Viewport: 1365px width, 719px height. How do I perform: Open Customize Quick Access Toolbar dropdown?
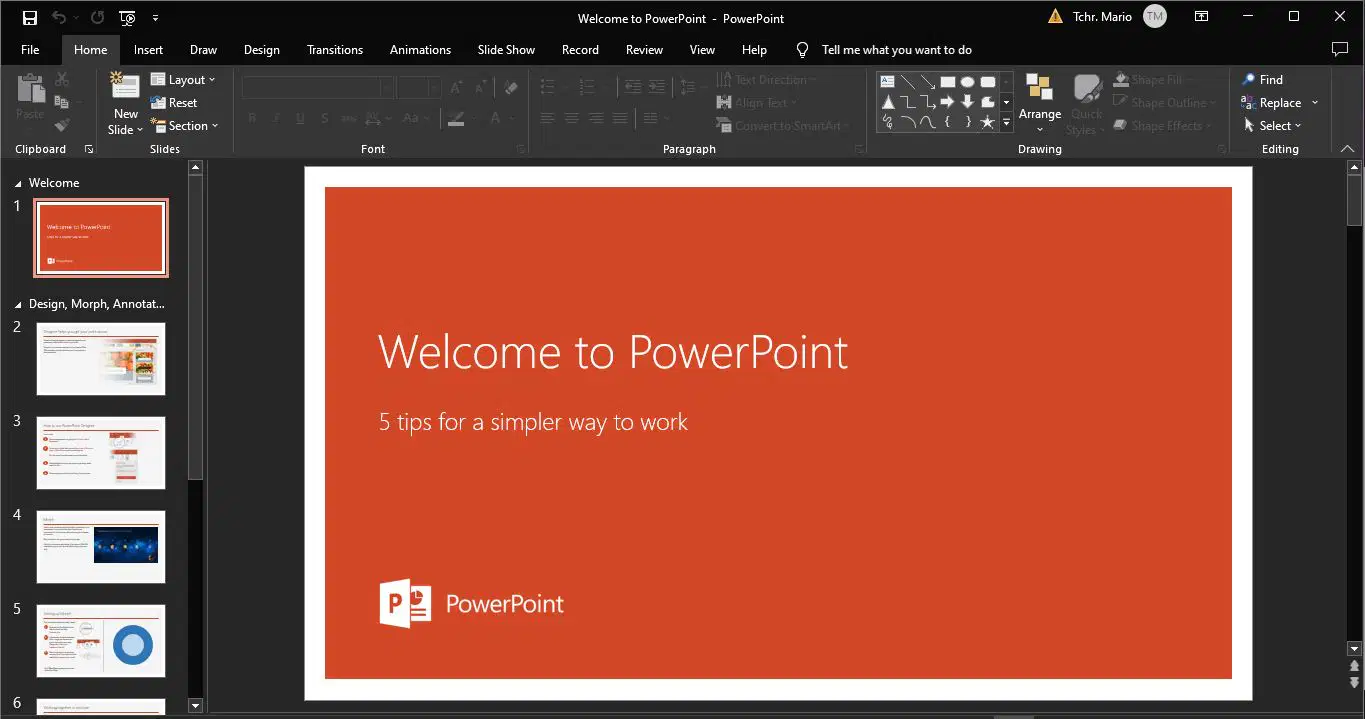[155, 18]
